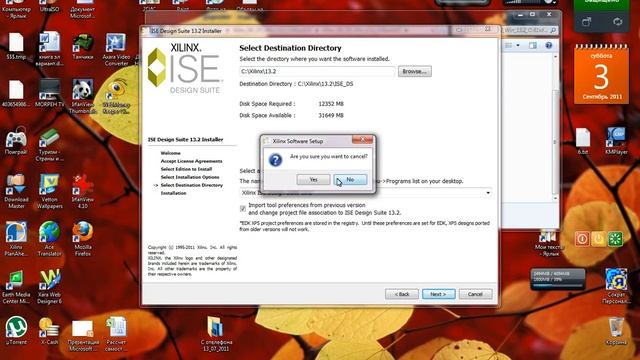Close the Xilinx Software Setup dialog

362,140
